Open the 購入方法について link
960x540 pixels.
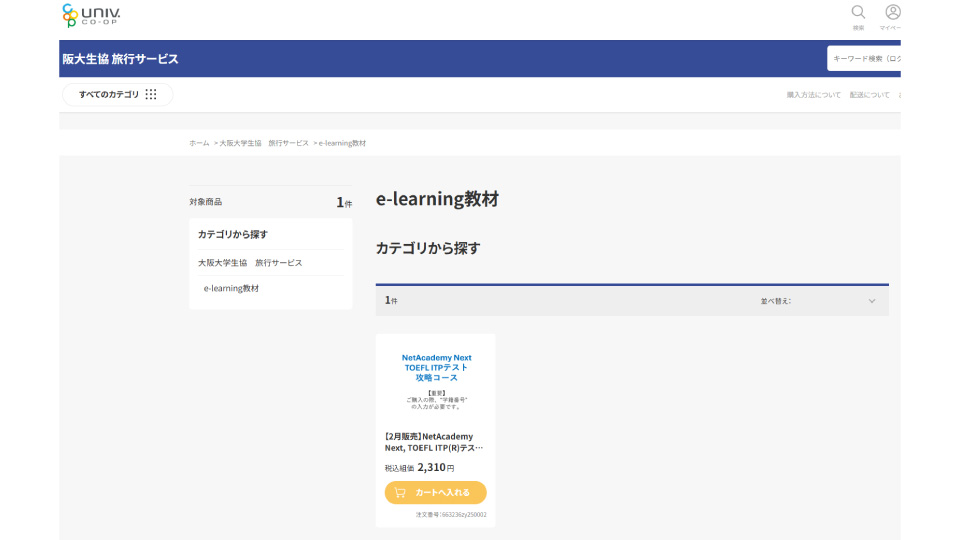813,95
